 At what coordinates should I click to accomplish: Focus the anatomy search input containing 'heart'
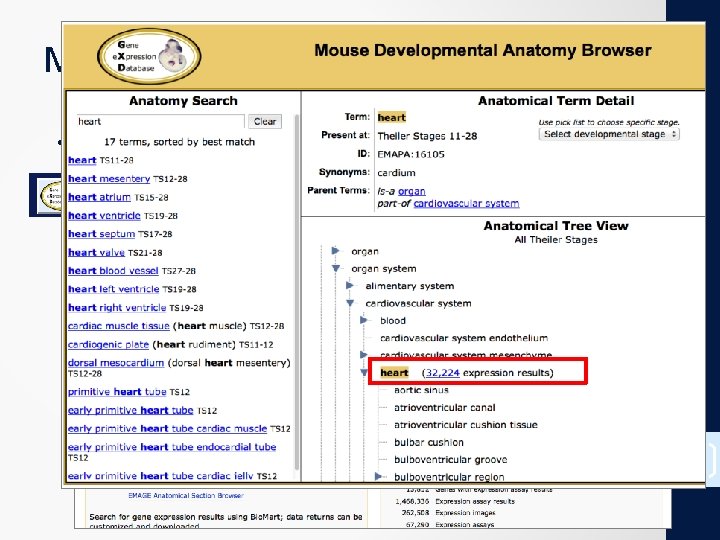pos(160,122)
